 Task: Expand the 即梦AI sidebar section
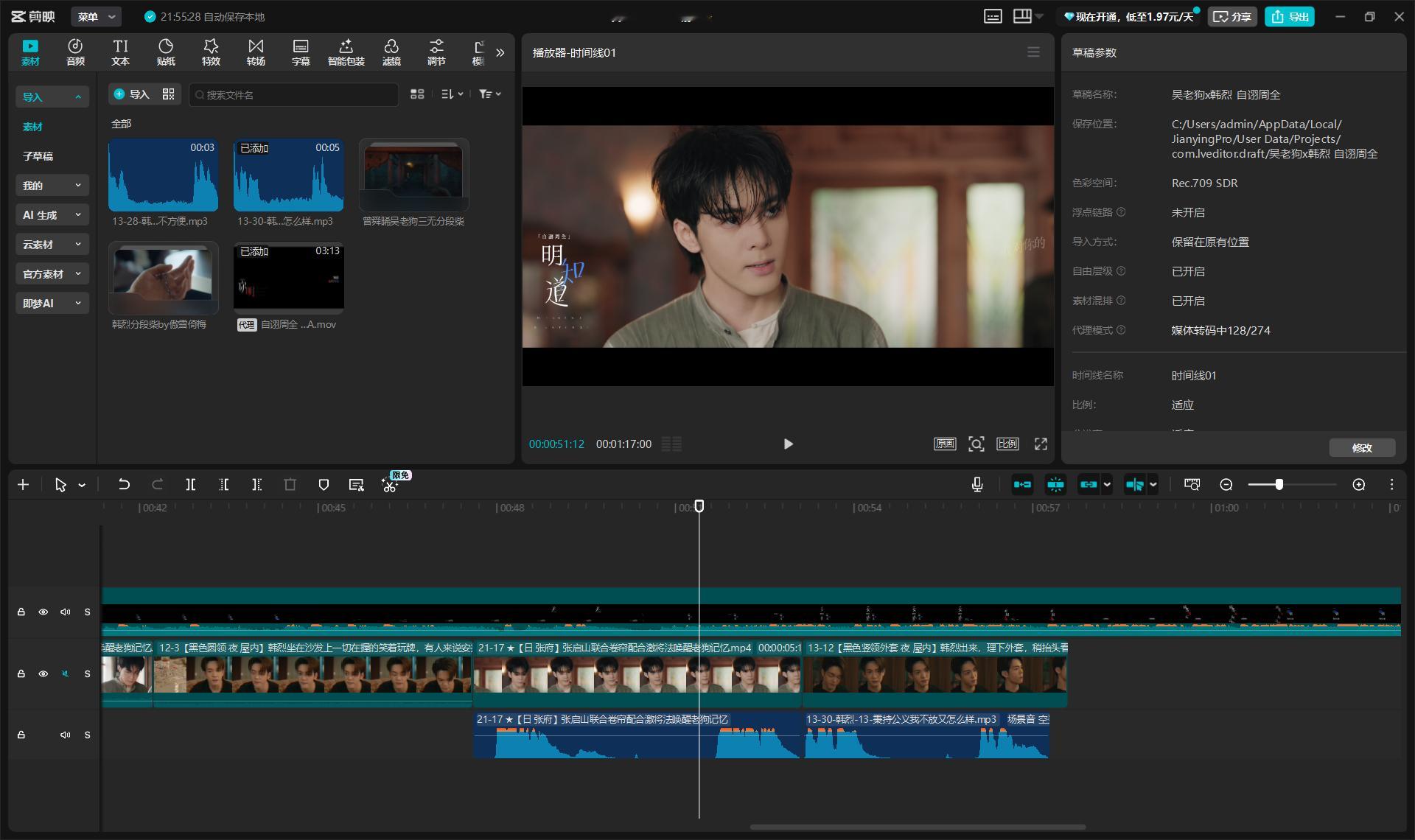click(x=52, y=303)
